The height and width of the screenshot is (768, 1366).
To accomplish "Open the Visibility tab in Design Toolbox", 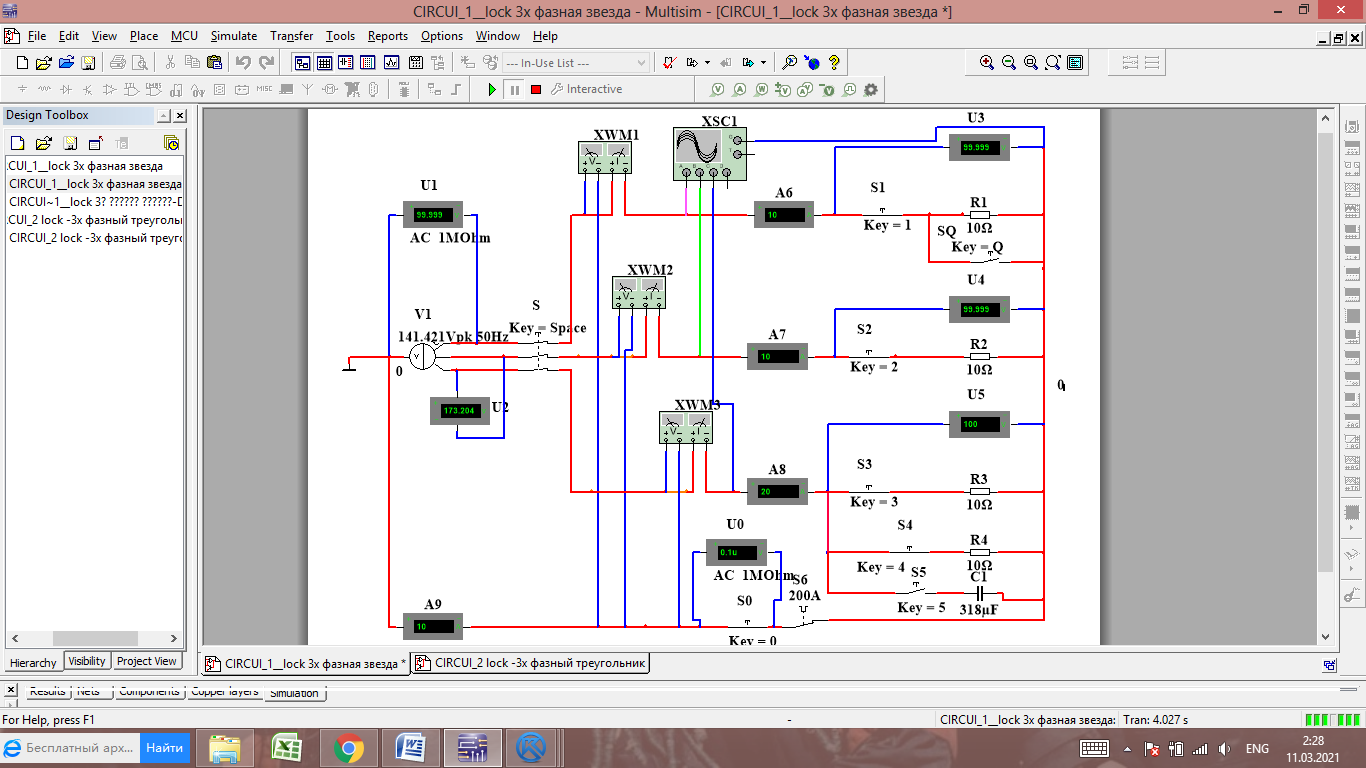I will tap(87, 661).
